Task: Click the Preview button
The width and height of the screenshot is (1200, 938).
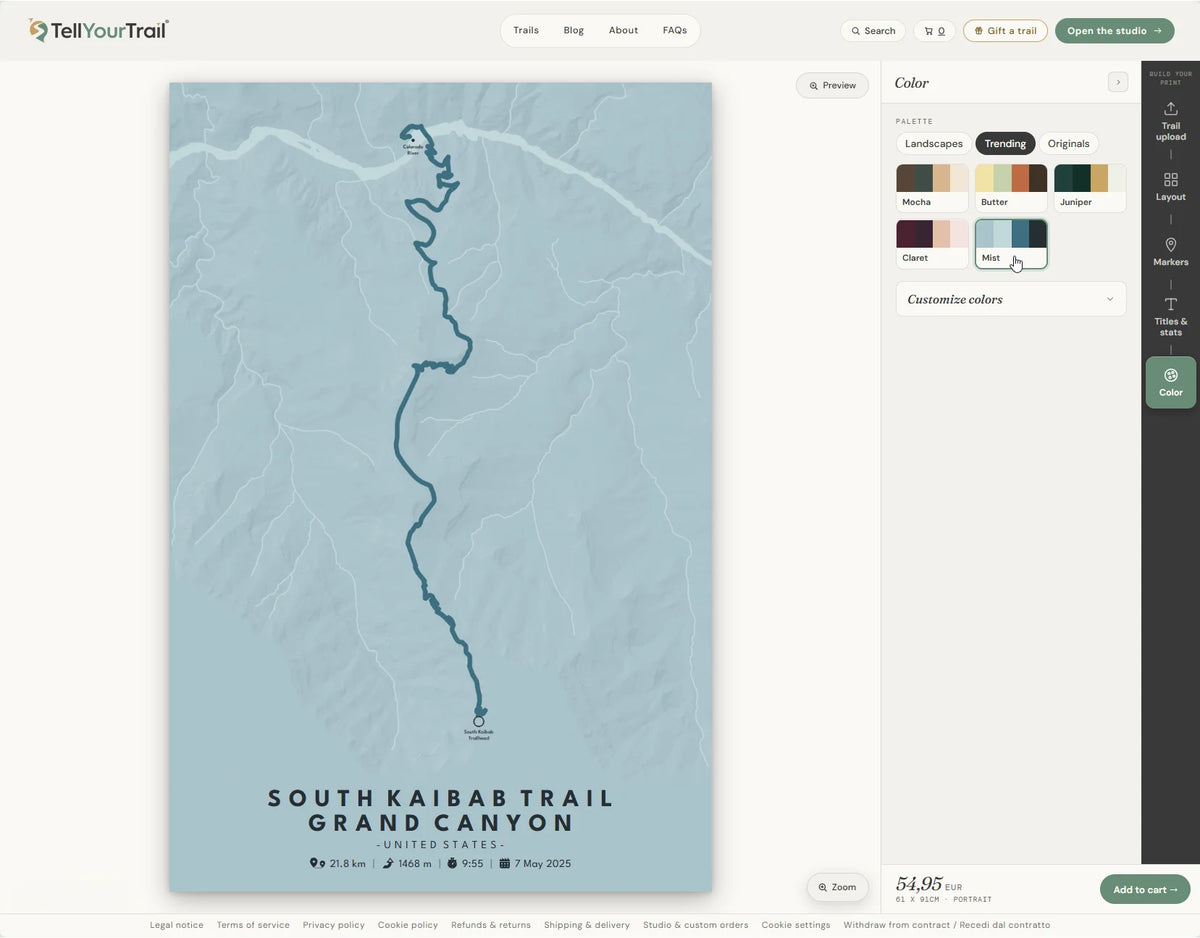Action: 832,85
